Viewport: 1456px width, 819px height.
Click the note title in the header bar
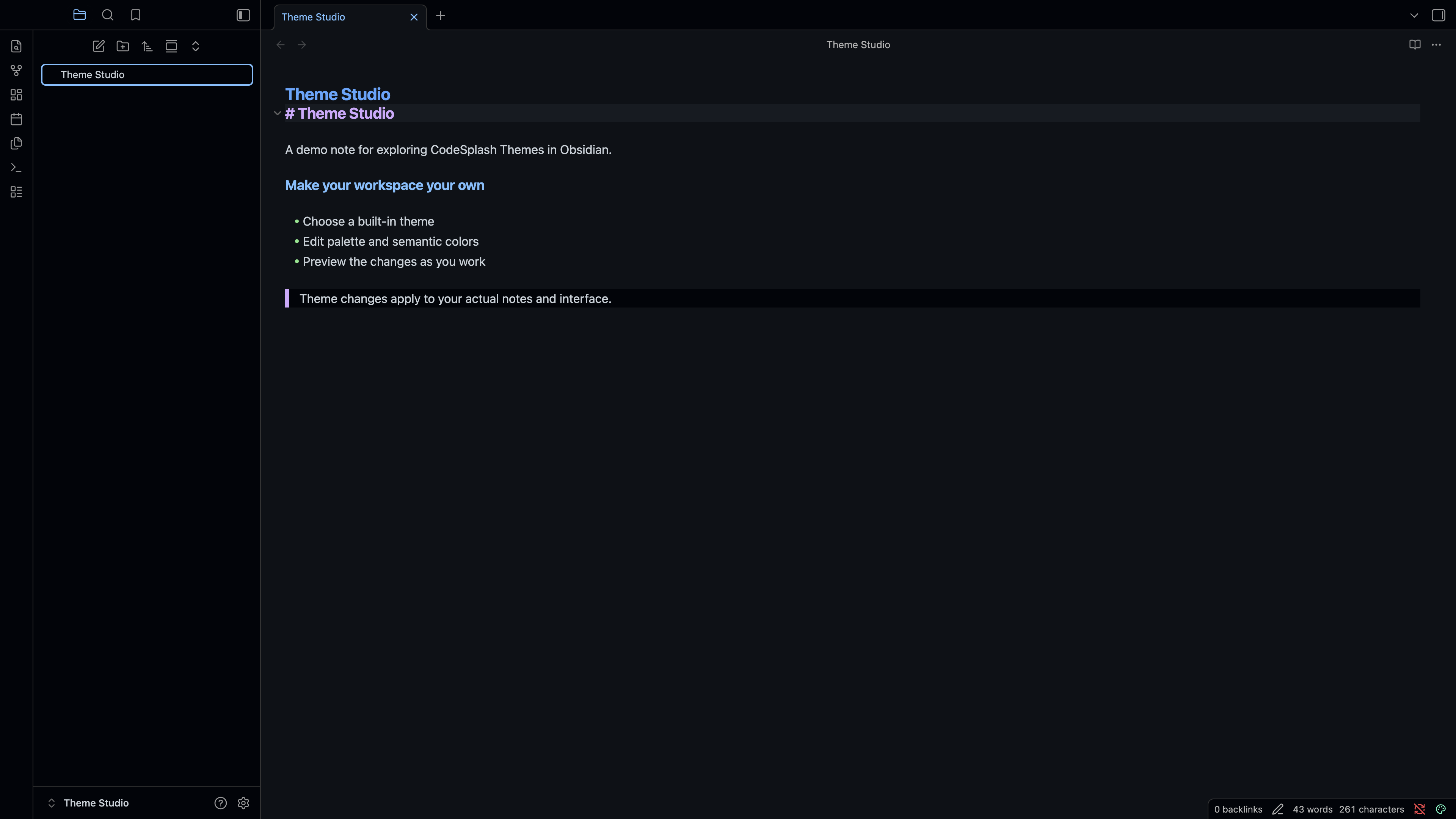858,45
